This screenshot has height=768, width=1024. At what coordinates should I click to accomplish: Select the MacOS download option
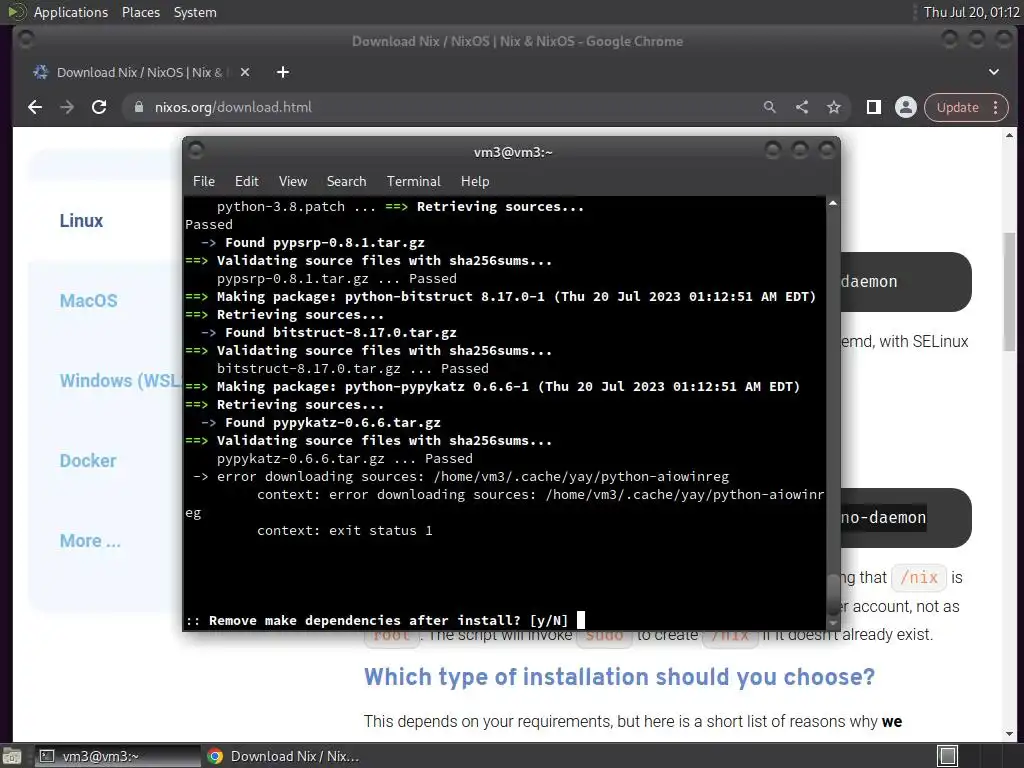89,301
